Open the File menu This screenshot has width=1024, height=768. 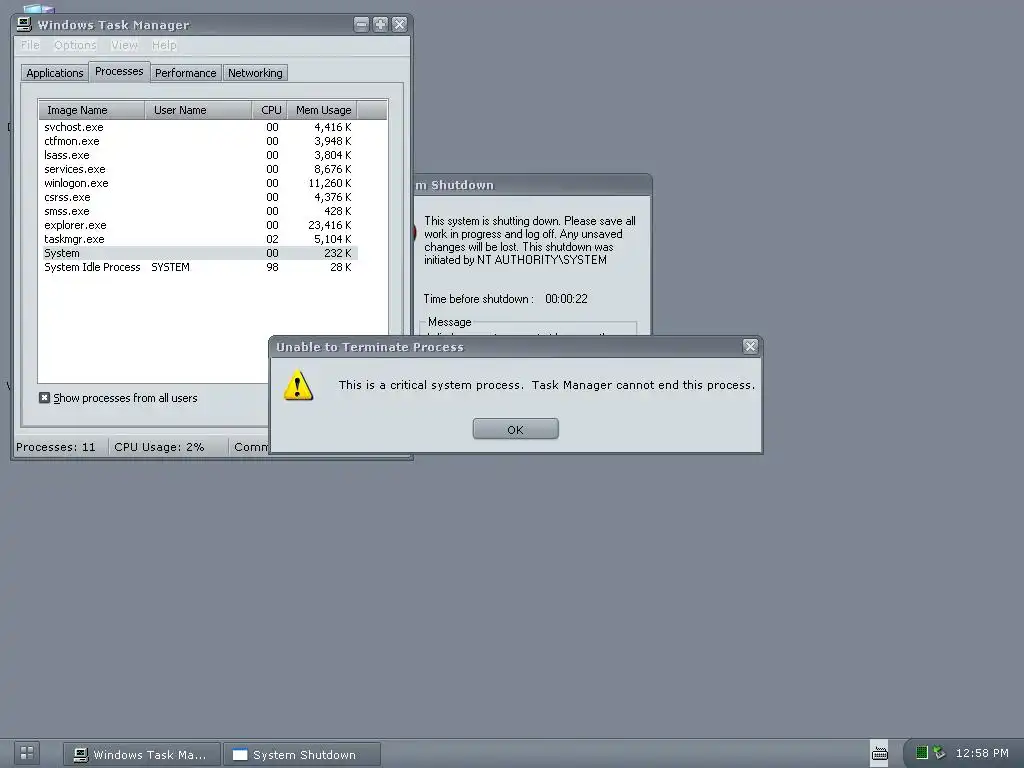(30, 45)
